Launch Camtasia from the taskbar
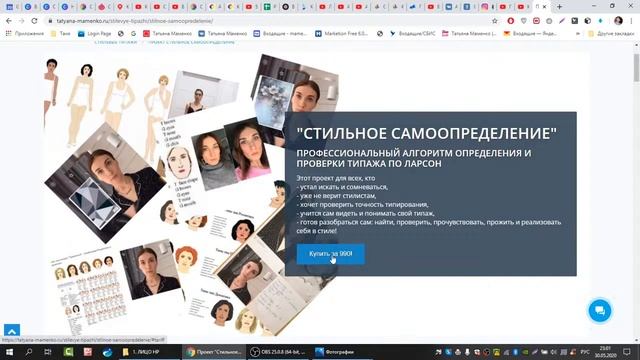 tap(68, 352)
